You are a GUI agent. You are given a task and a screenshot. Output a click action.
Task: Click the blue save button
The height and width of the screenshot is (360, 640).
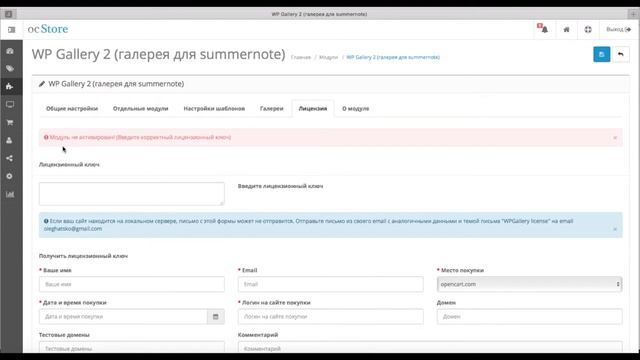602,54
